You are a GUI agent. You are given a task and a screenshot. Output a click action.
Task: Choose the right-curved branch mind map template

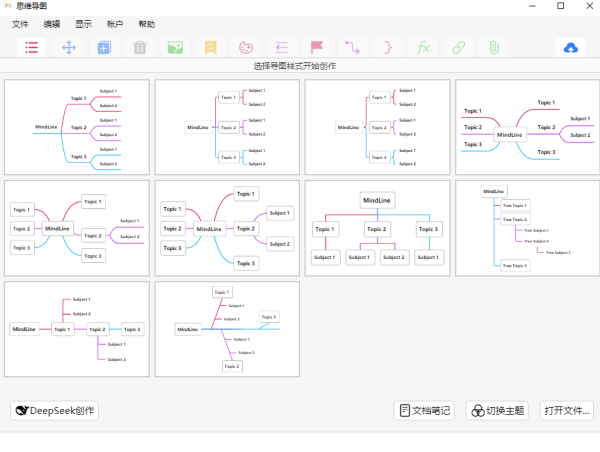click(x=77, y=127)
